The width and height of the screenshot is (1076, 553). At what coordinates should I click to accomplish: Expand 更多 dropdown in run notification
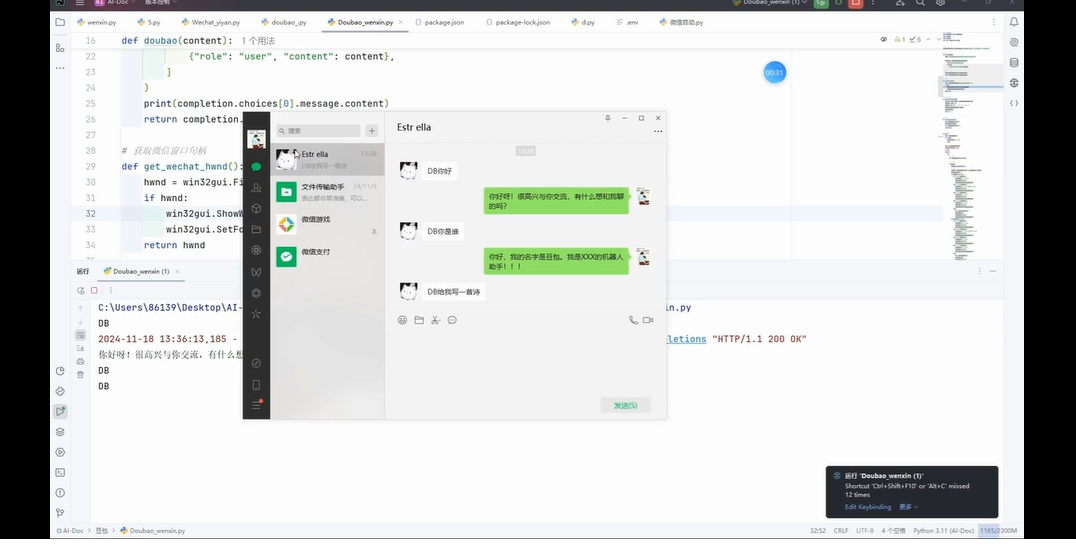[x=909, y=507]
